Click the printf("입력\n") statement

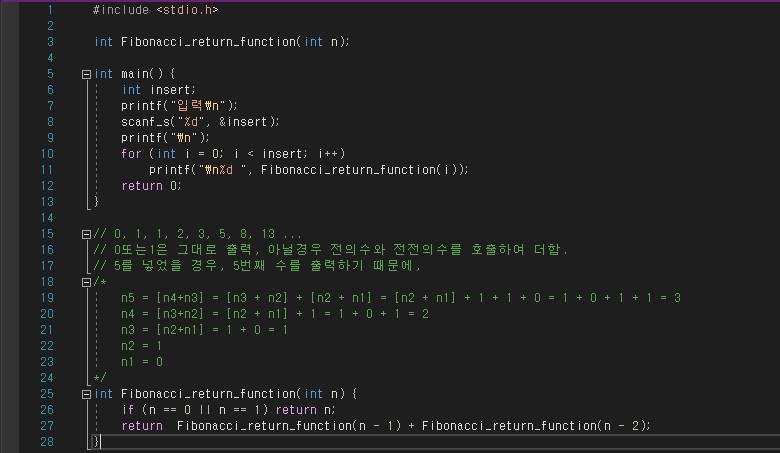[x=180, y=106]
